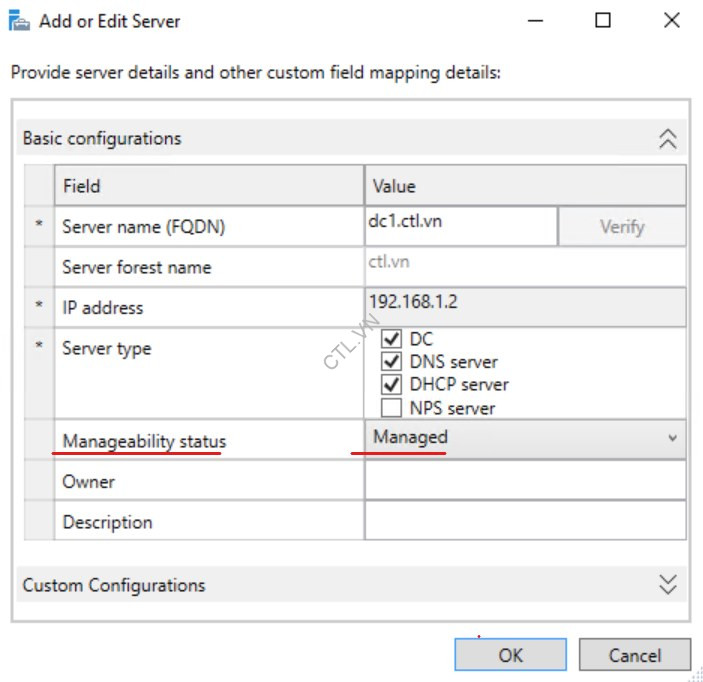Close the Add or Edit Server dialog
The width and height of the screenshot is (703, 682).
[x=671, y=20]
